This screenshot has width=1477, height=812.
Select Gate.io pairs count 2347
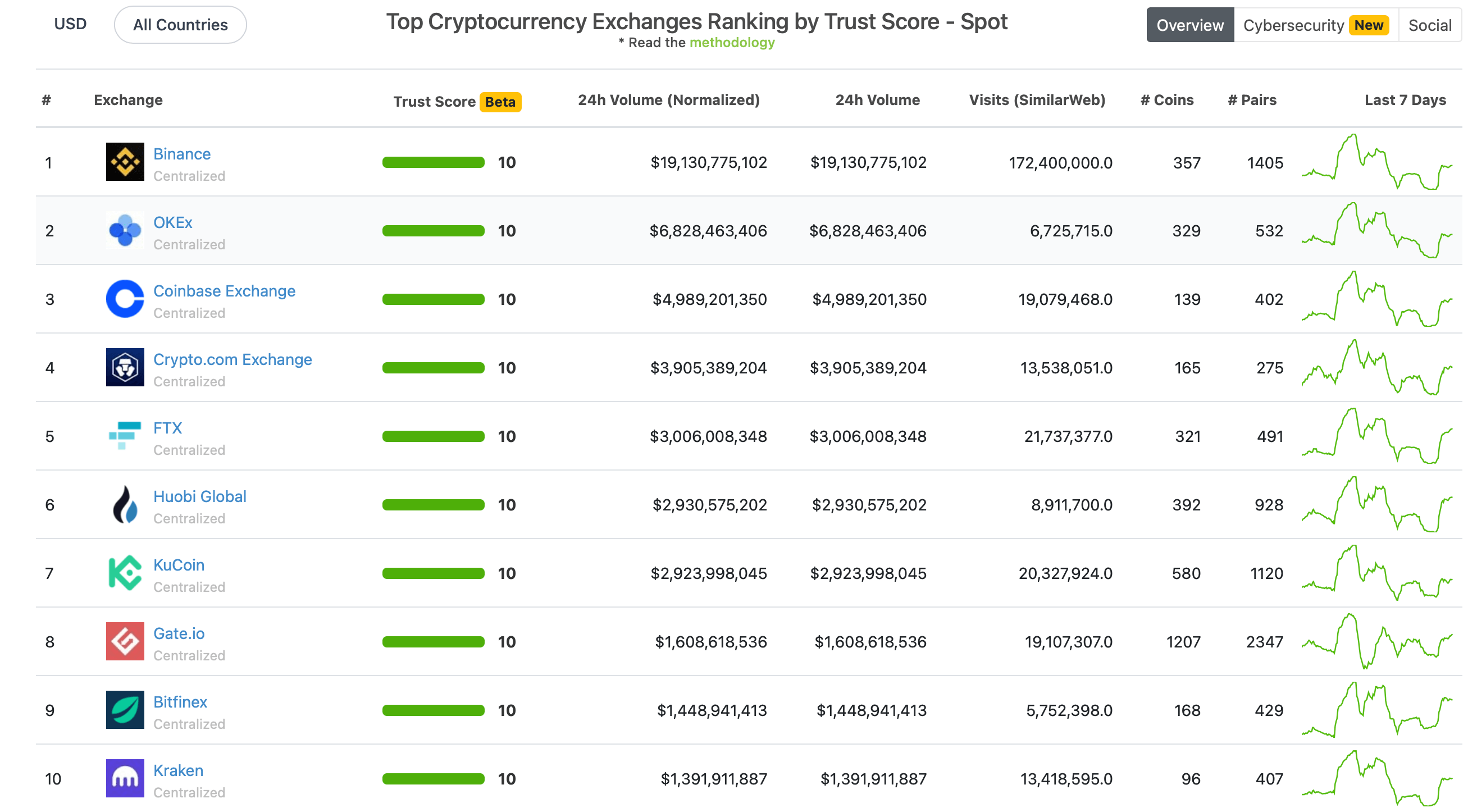(x=1264, y=642)
